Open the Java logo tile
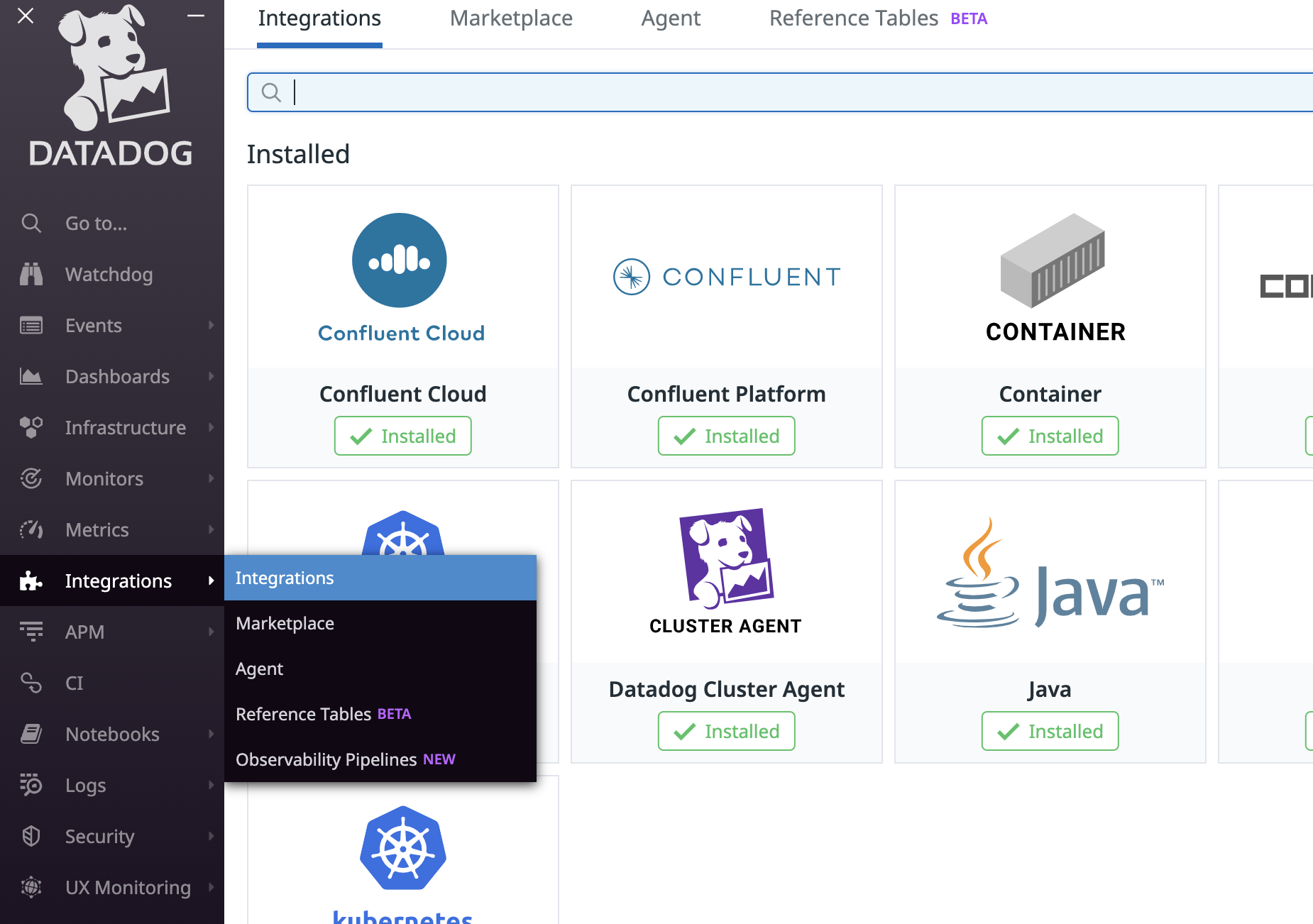This screenshot has width=1313, height=924. pyautogui.click(x=1050, y=572)
